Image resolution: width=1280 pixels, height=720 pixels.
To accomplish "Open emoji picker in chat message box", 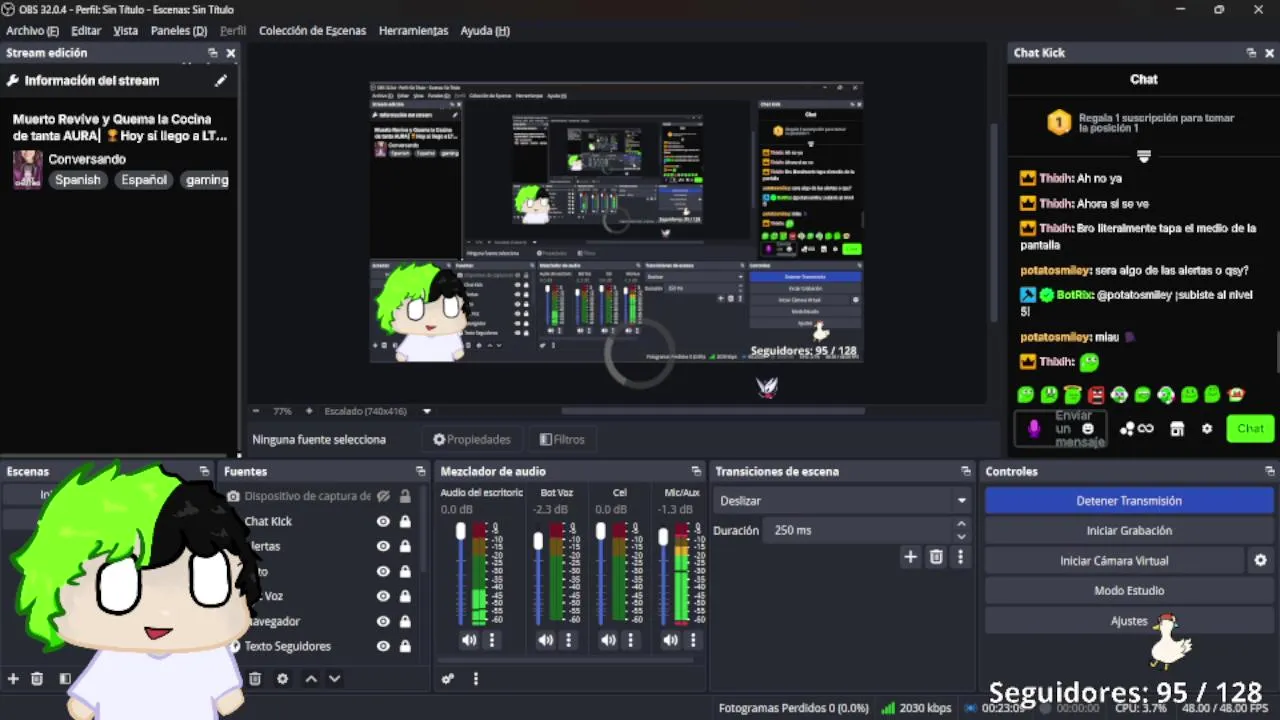I will pos(1088,429).
